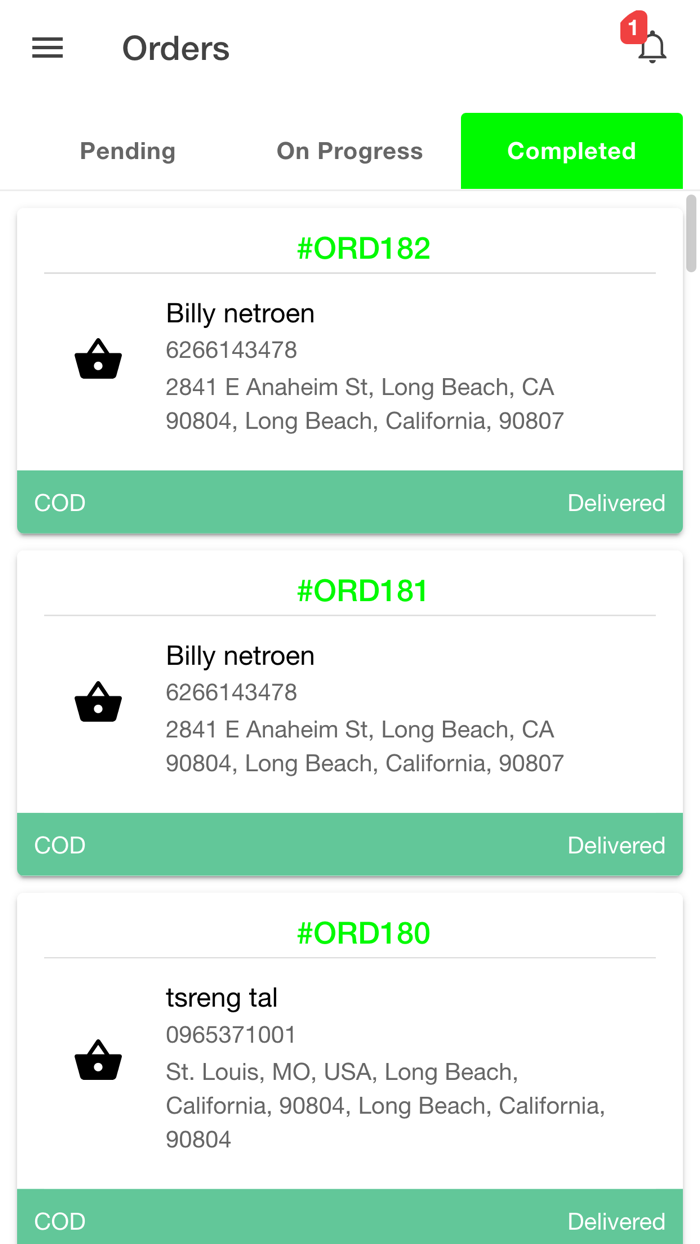Open the hamburger navigation menu

47,48
